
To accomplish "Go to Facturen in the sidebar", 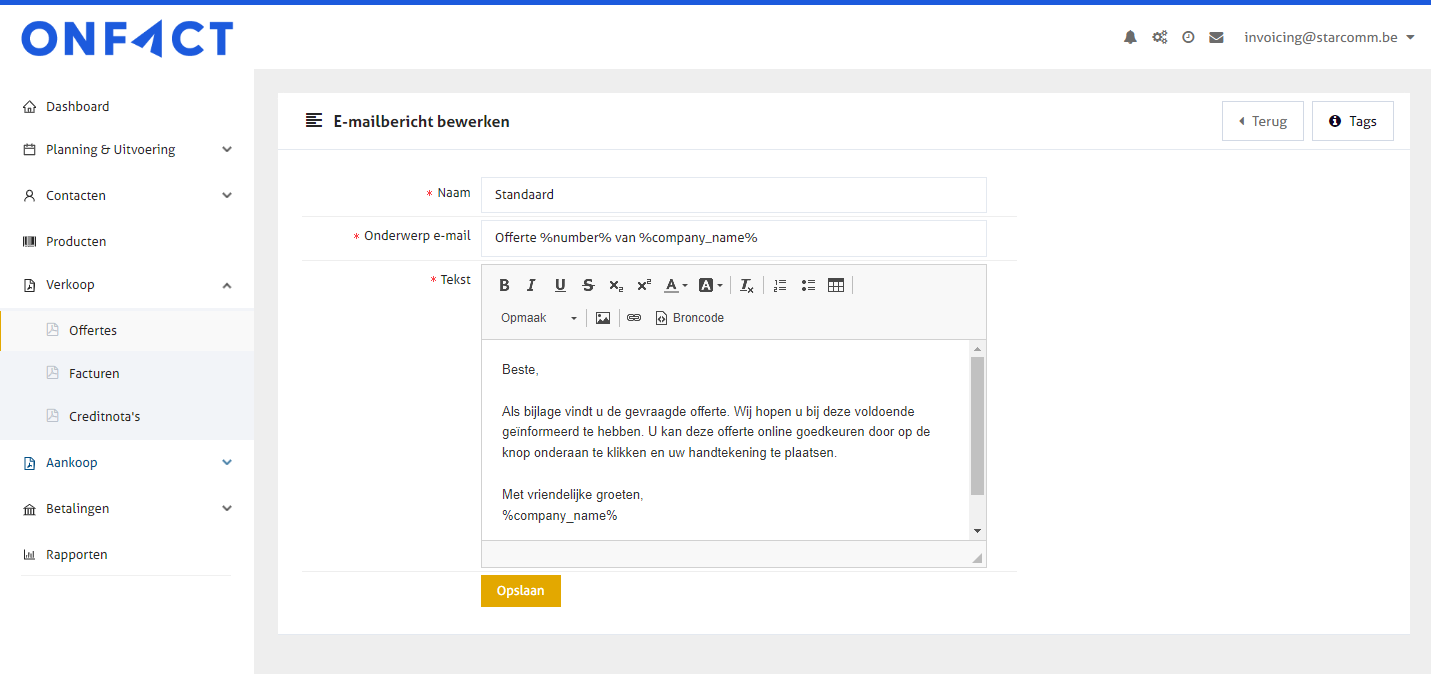I will (x=94, y=374).
